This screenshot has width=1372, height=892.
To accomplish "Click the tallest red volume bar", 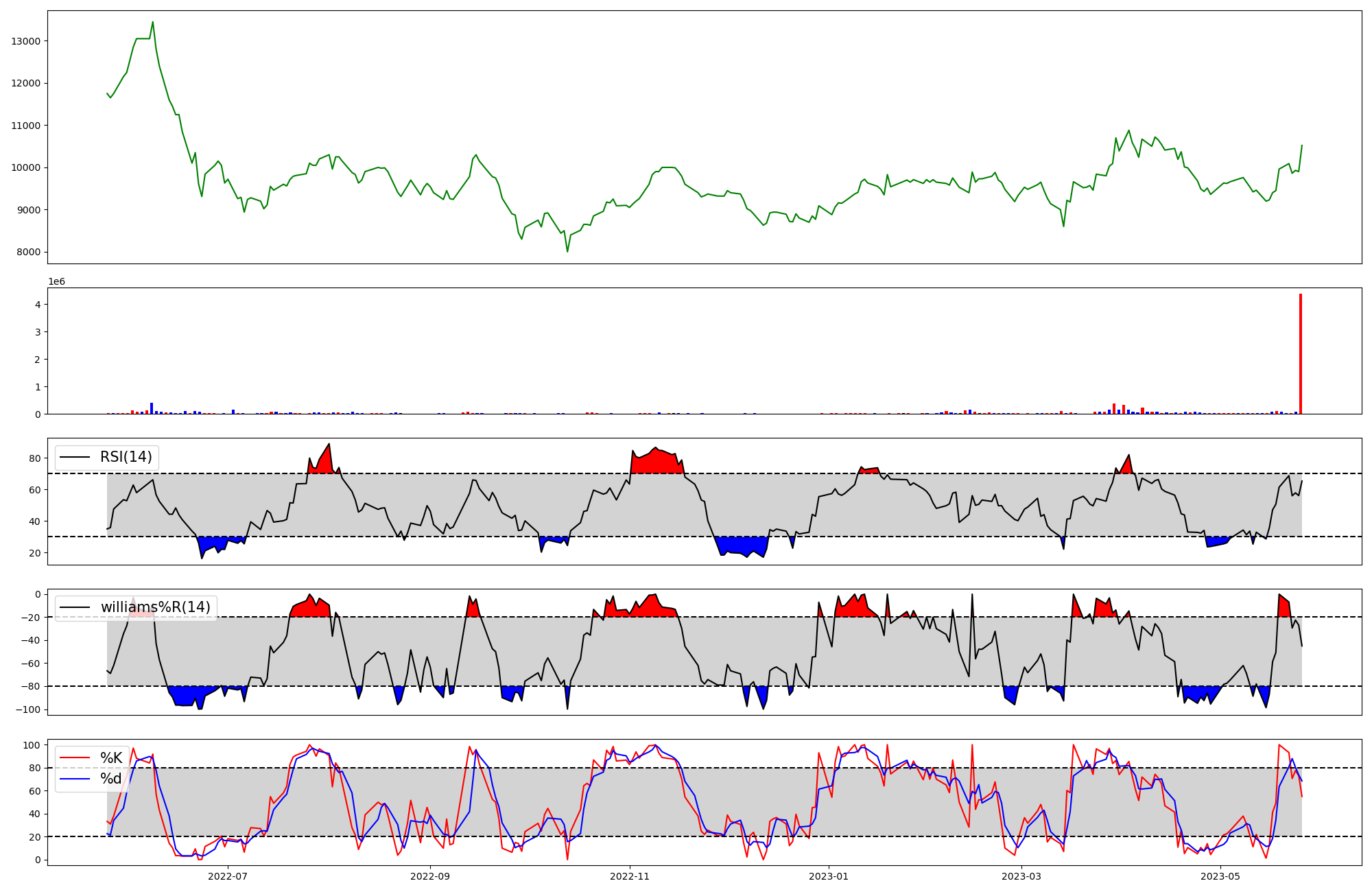I will click(1300, 353).
